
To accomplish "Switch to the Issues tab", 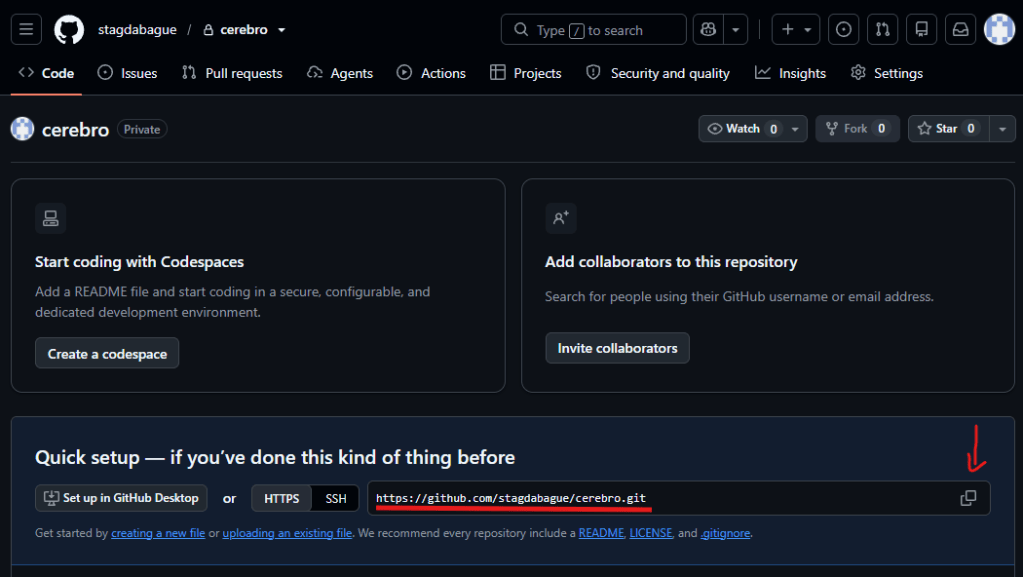I will click(127, 73).
